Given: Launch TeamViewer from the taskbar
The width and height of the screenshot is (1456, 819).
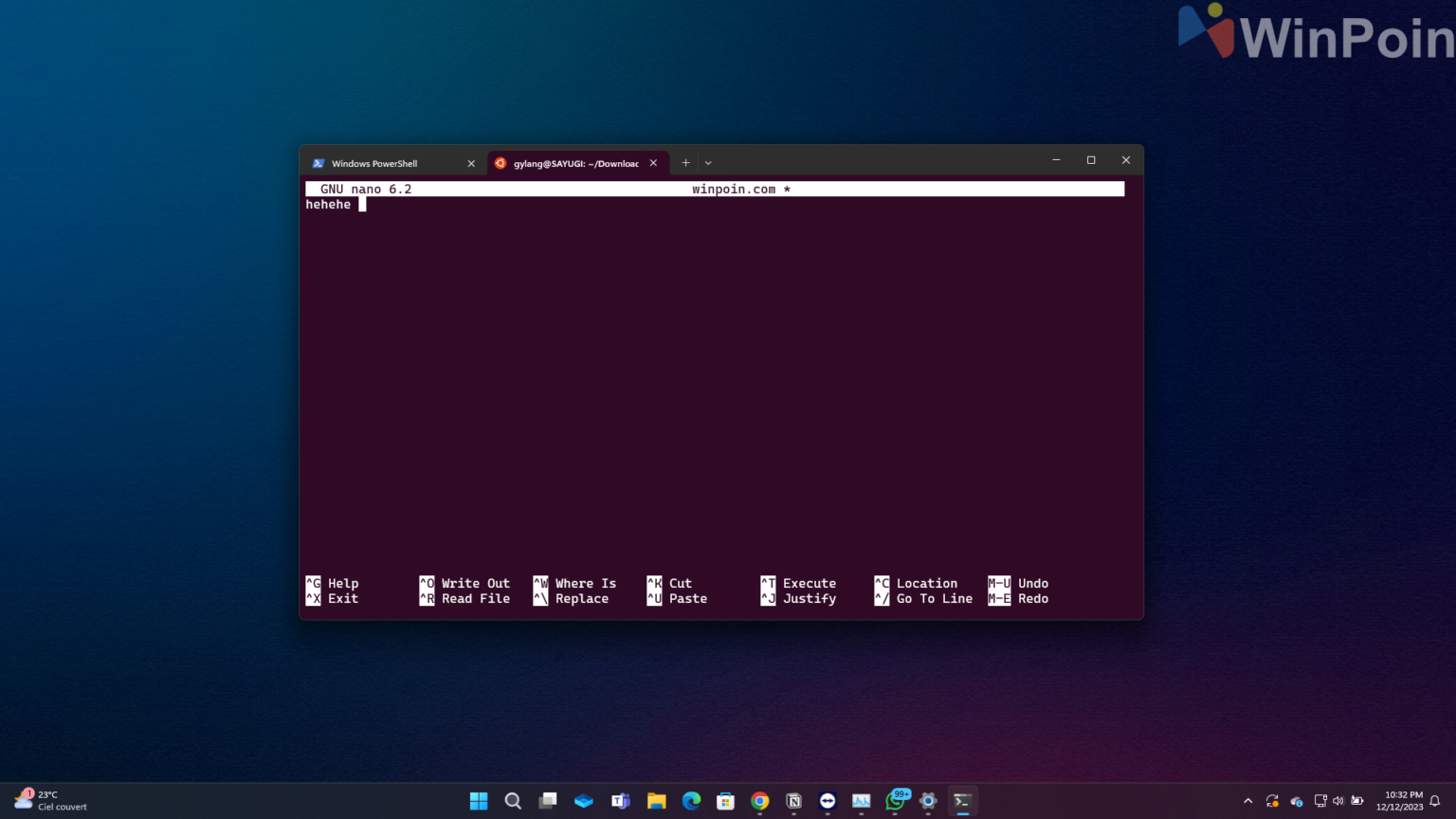Looking at the screenshot, I should (828, 801).
